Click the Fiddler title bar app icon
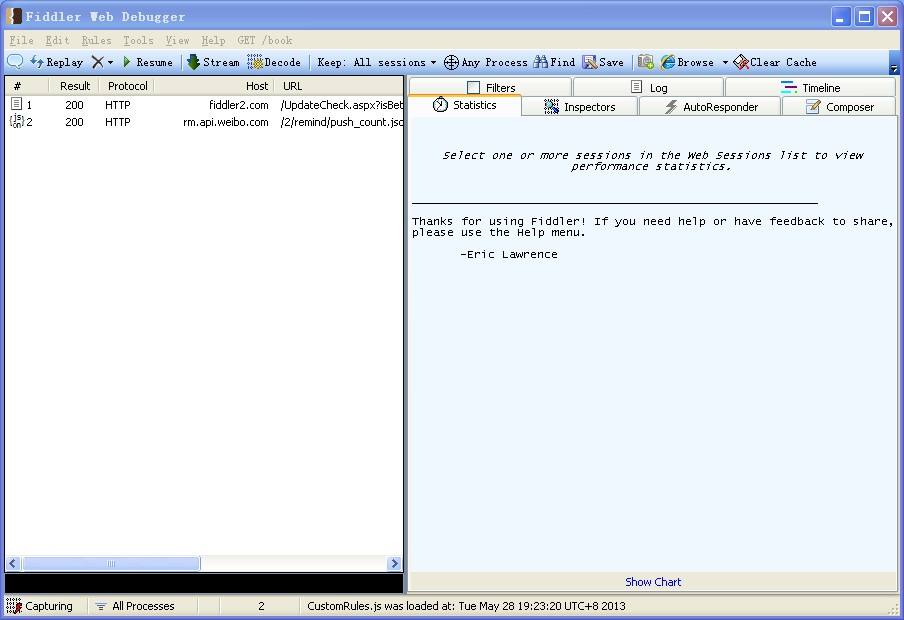The width and height of the screenshot is (904, 620). click(x=14, y=16)
